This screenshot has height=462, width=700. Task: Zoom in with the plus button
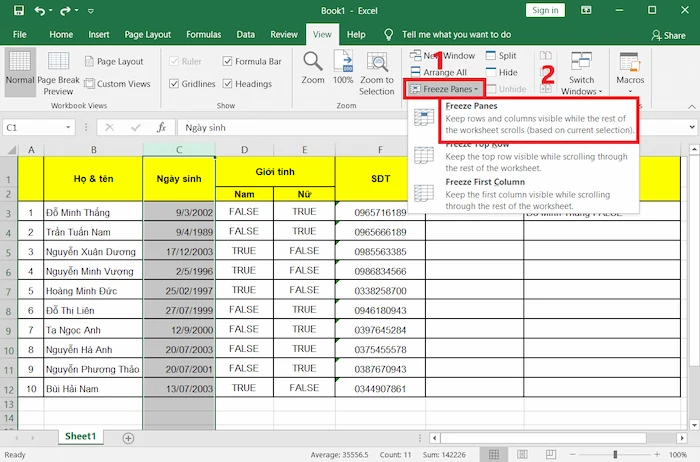click(657, 454)
